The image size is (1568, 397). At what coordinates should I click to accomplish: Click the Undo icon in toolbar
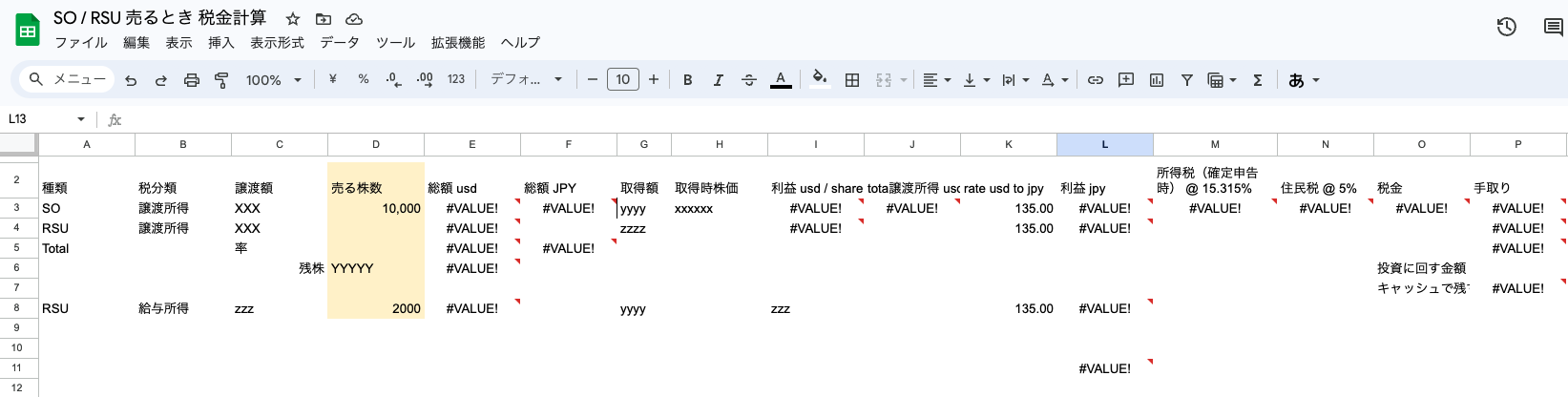(x=131, y=80)
